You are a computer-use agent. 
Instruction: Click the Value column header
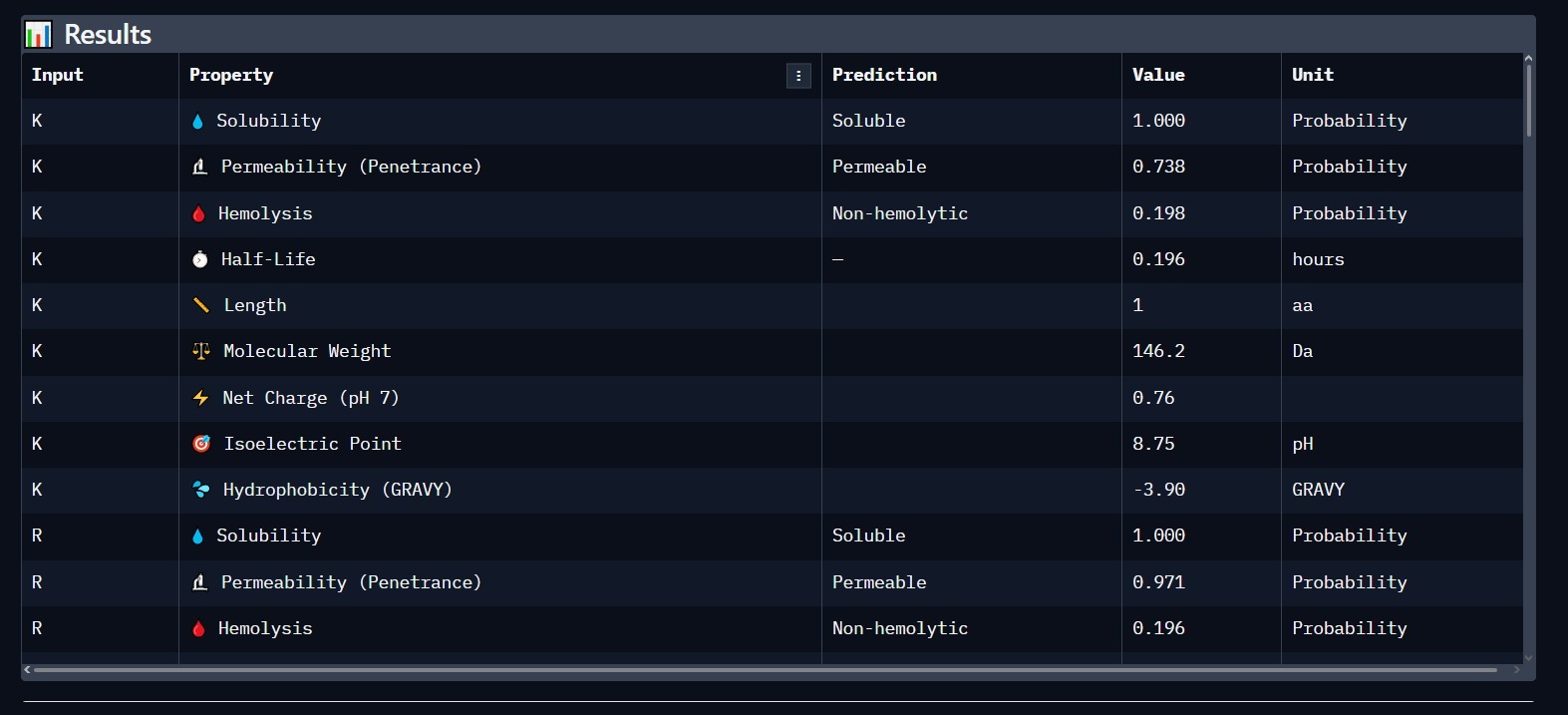click(1158, 75)
